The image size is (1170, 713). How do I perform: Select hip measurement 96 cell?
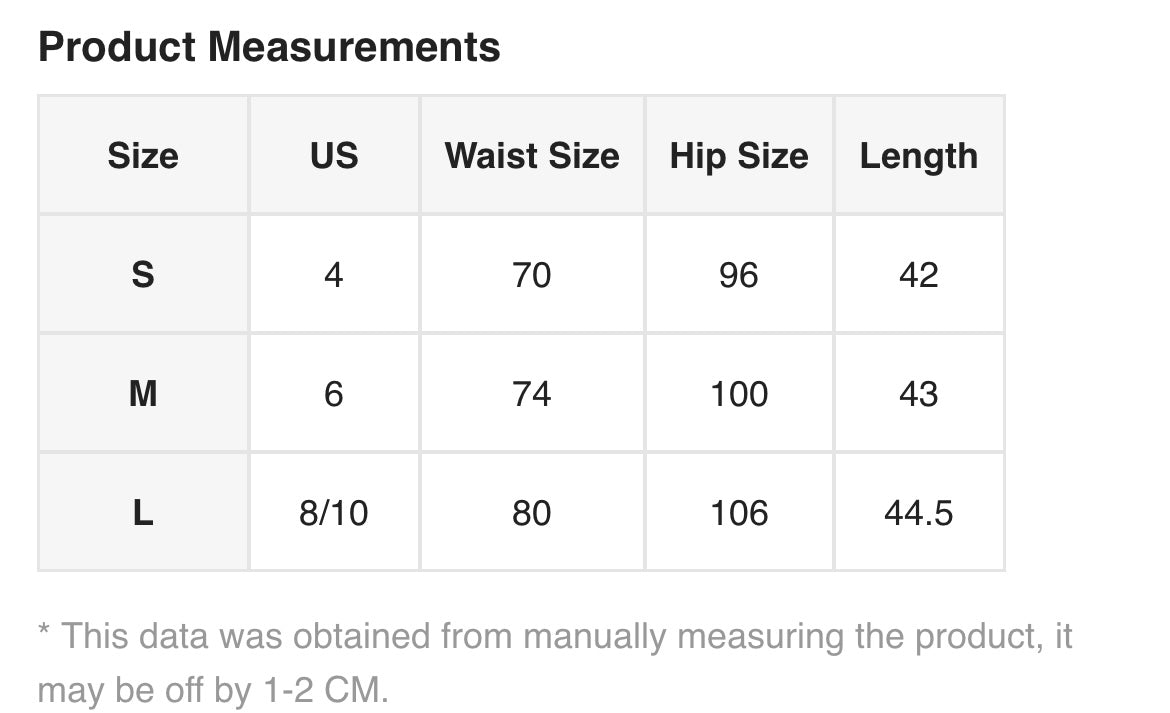739,274
